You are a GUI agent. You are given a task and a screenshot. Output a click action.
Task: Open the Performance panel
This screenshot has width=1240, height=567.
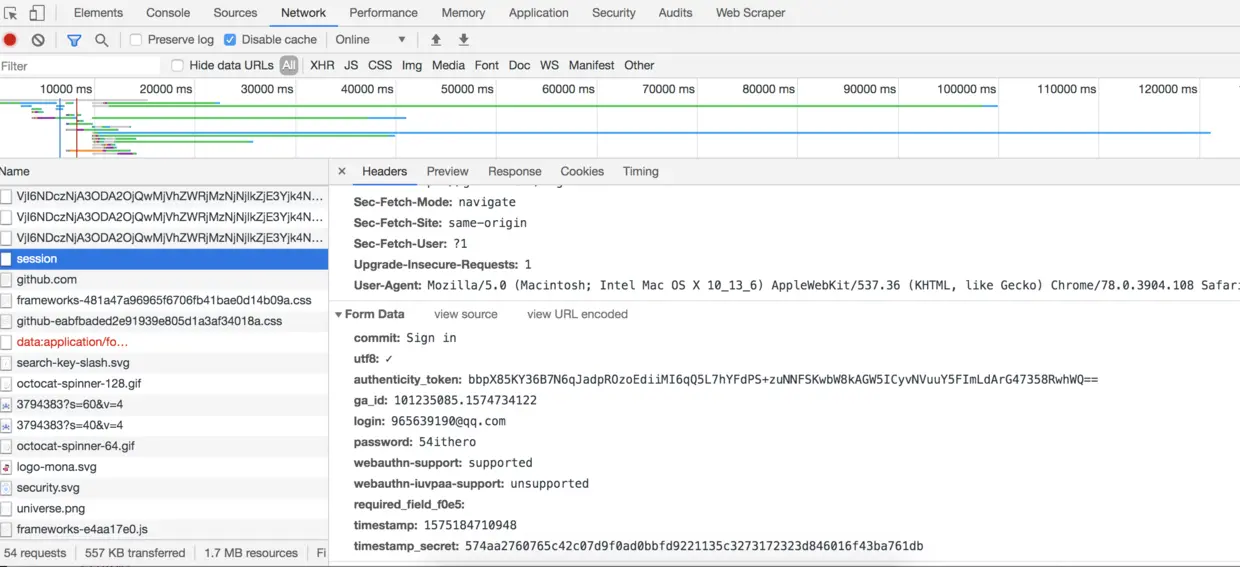383,13
